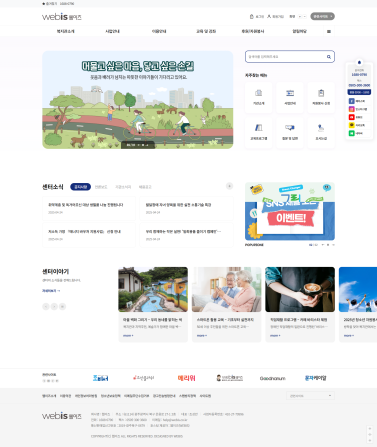Click the green Naver blog icon in side panel
The height and width of the screenshot is (447, 377).
pos(351,133)
